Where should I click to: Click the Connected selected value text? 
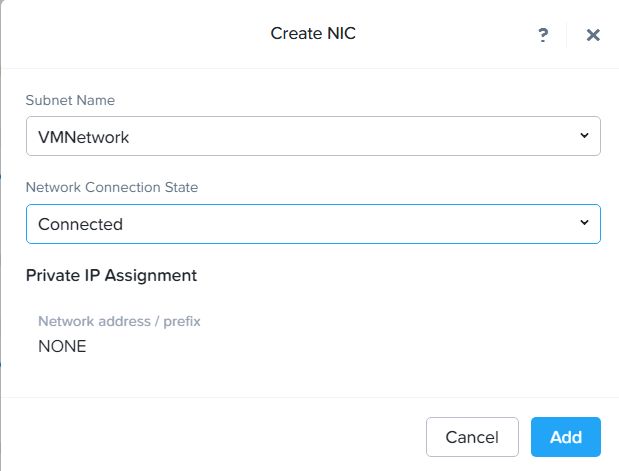[80, 225]
